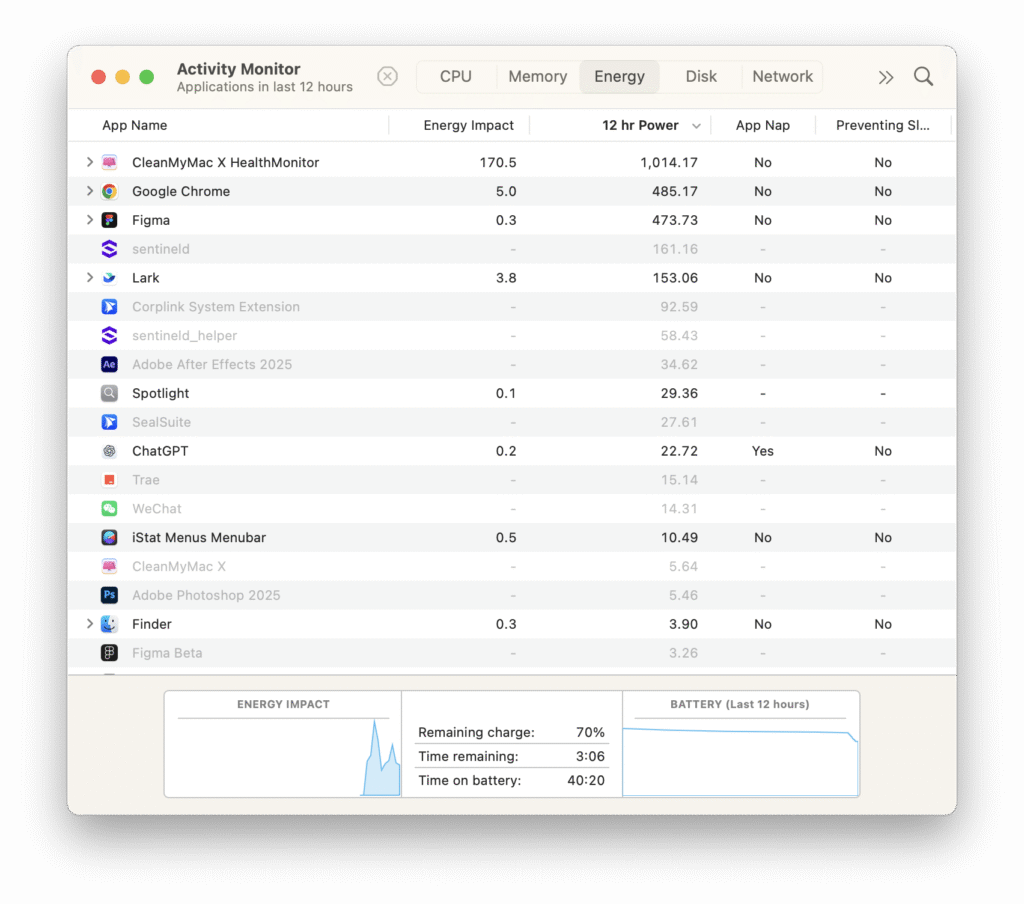Click the Trae app icon
The width and height of the screenshot is (1024, 904).
[109, 479]
